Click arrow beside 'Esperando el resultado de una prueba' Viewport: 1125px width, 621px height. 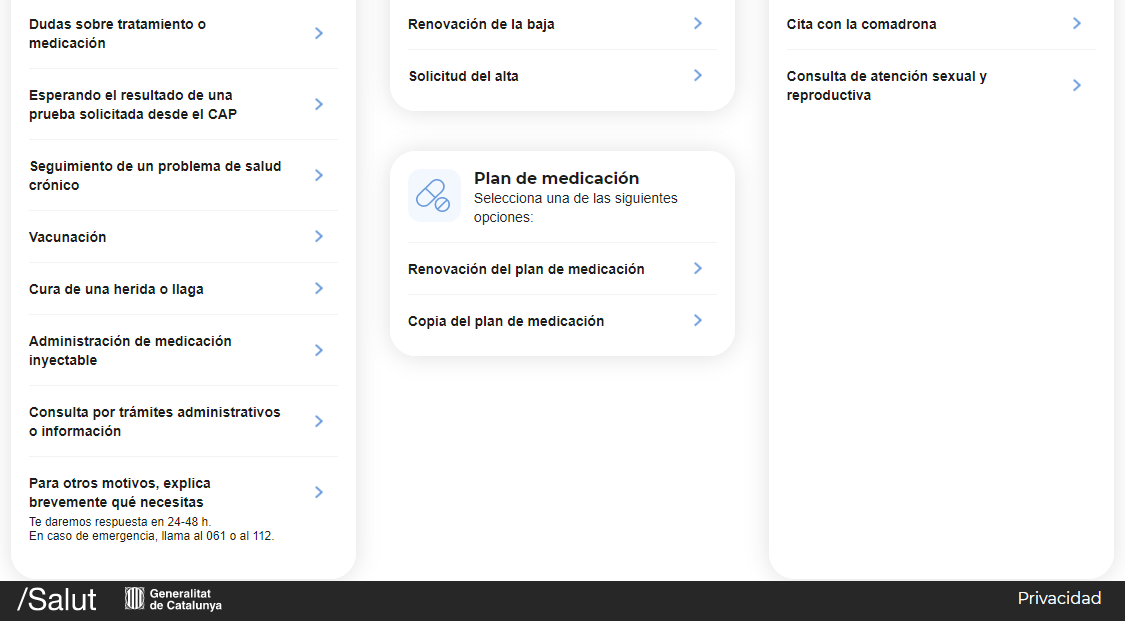click(319, 105)
